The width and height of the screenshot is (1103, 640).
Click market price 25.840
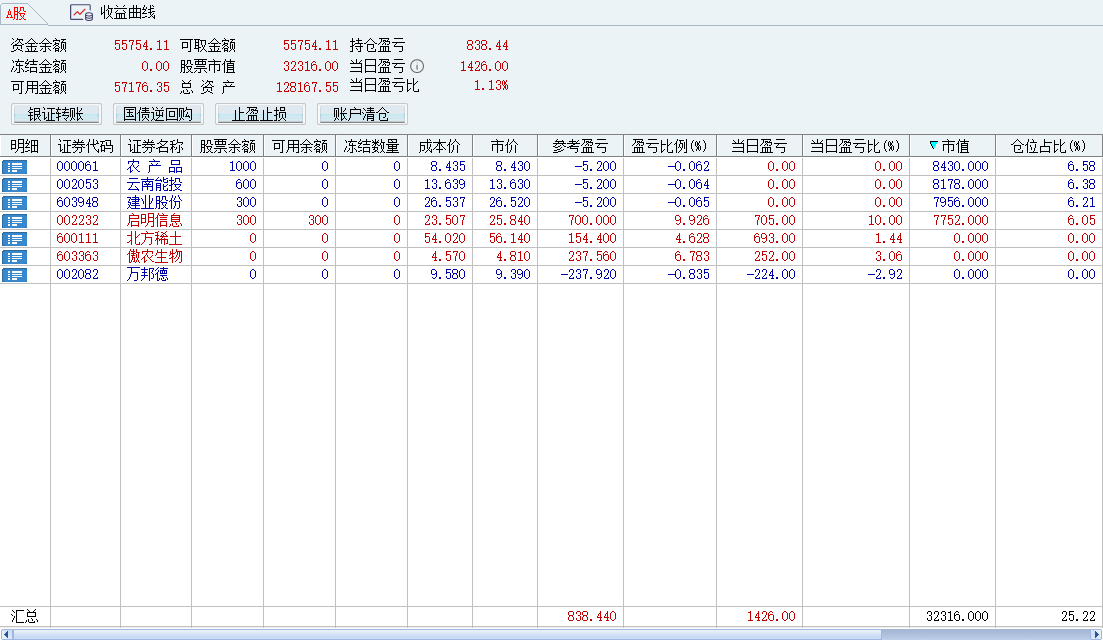[x=509, y=221]
